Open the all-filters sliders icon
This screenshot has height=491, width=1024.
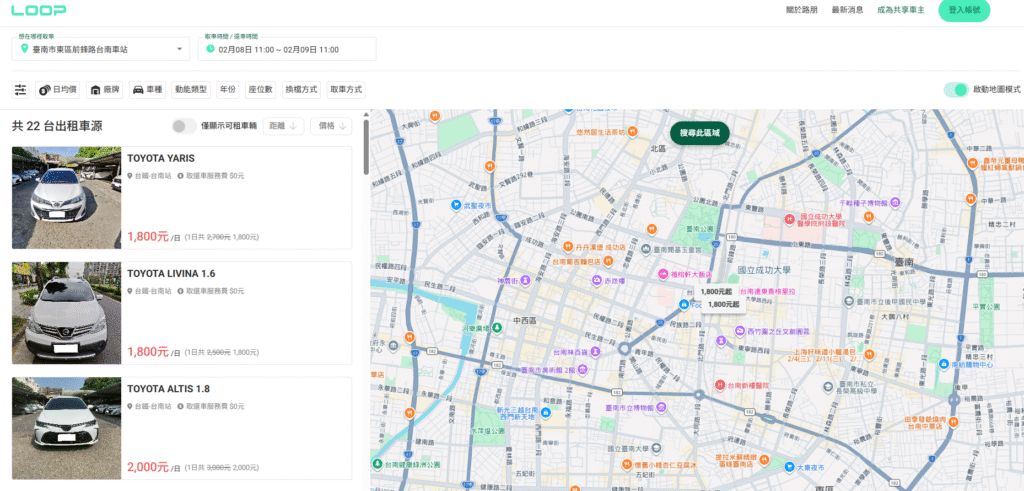pos(20,90)
